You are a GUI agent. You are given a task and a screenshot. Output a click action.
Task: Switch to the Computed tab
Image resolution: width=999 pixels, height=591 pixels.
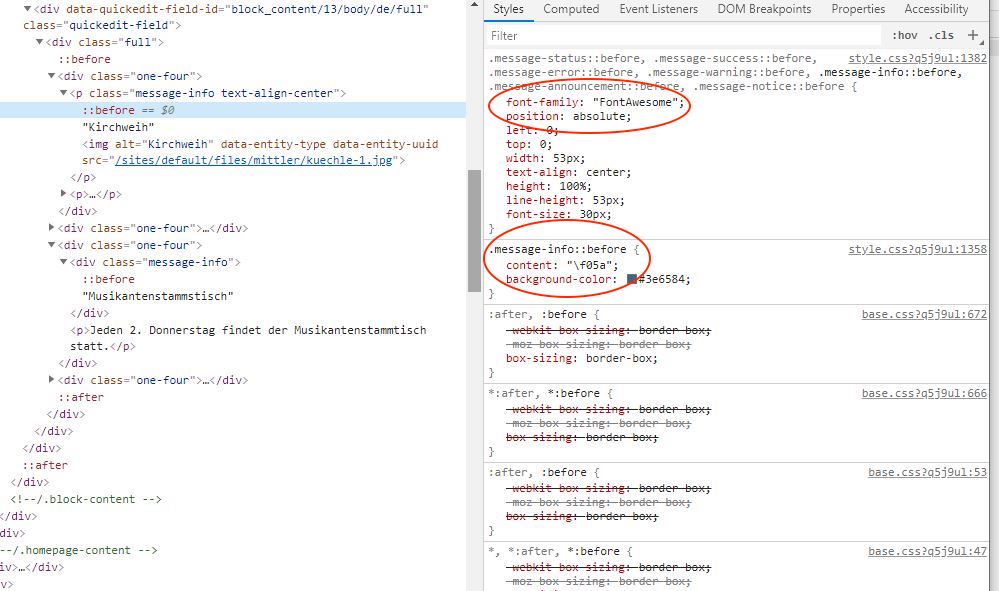571,9
